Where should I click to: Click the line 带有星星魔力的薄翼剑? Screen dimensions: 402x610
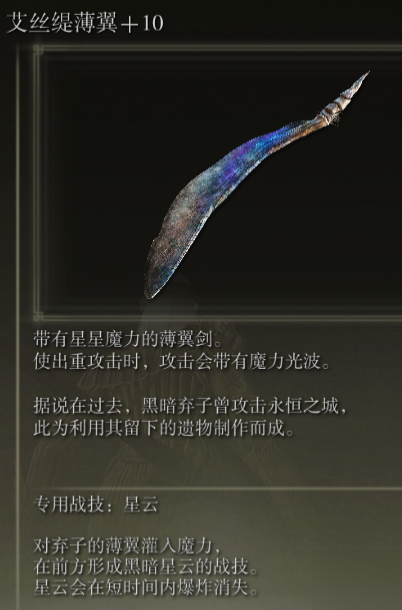click(128, 339)
